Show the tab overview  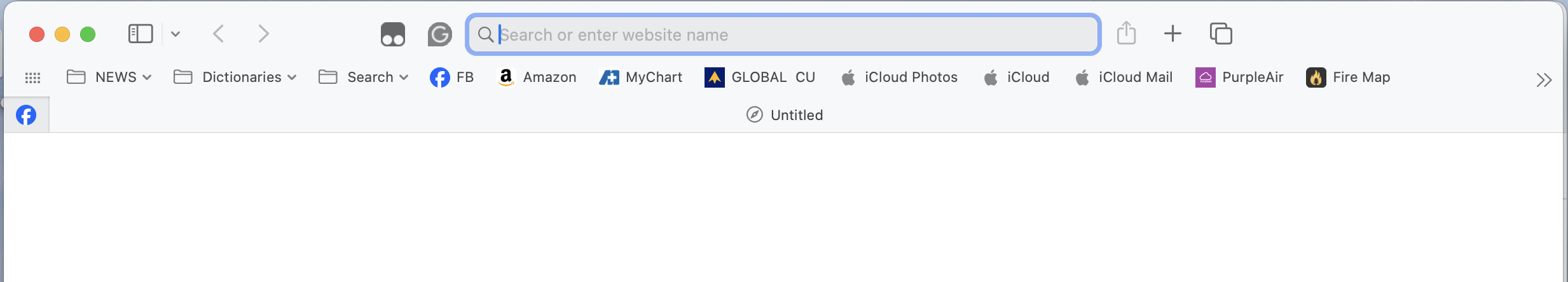pos(1221,34)
